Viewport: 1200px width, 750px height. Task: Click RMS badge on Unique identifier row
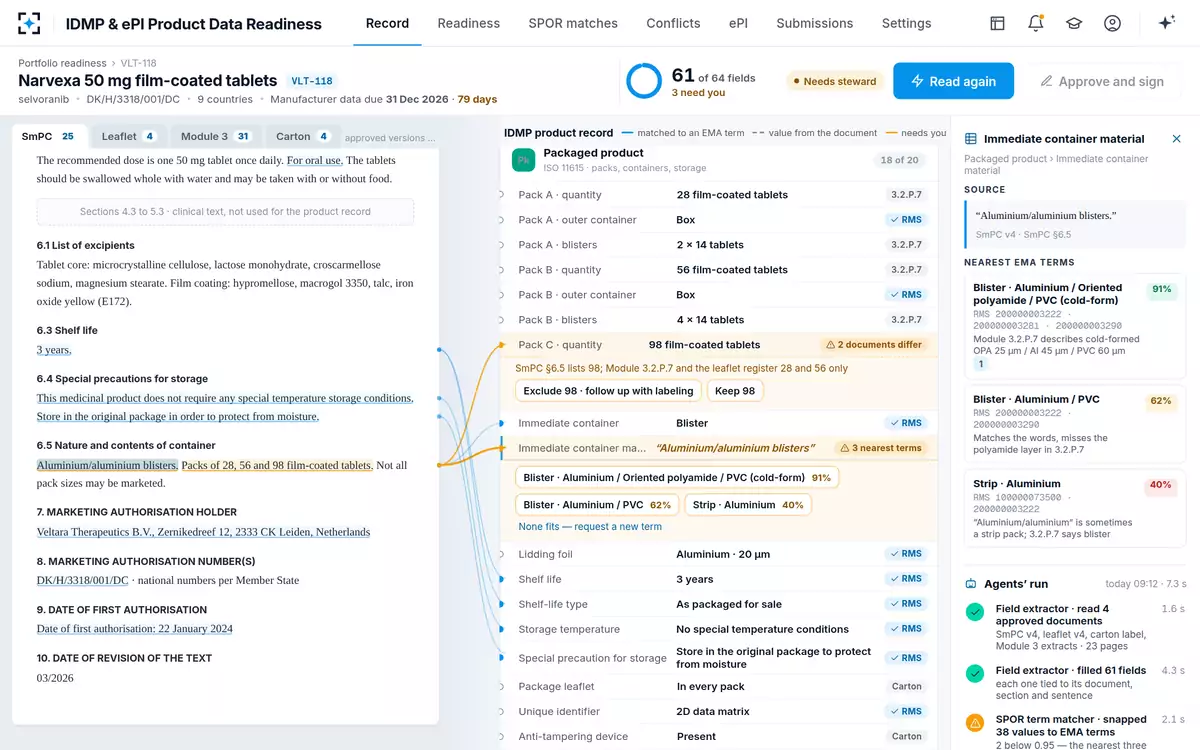tap(906, 711)
